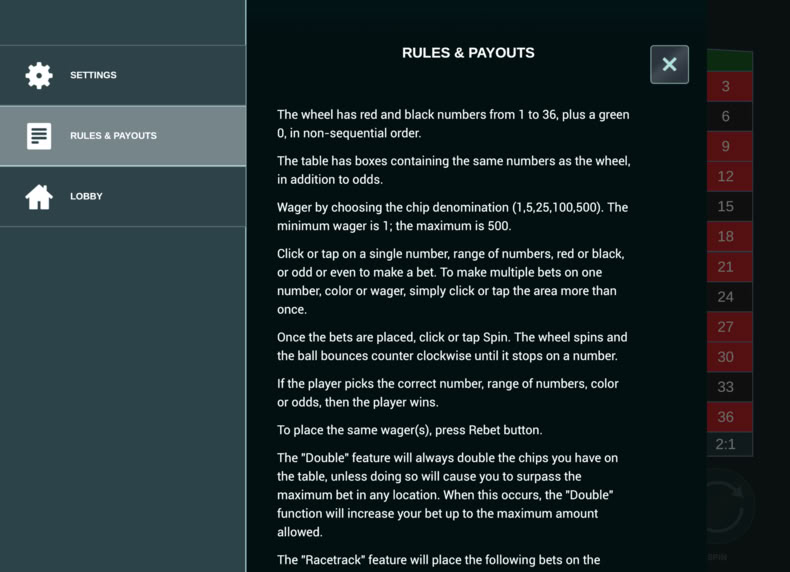Select the Rules & Payouts menu entry
The height and width of the screenshot is (572, 790).
[x=123, y=136]
